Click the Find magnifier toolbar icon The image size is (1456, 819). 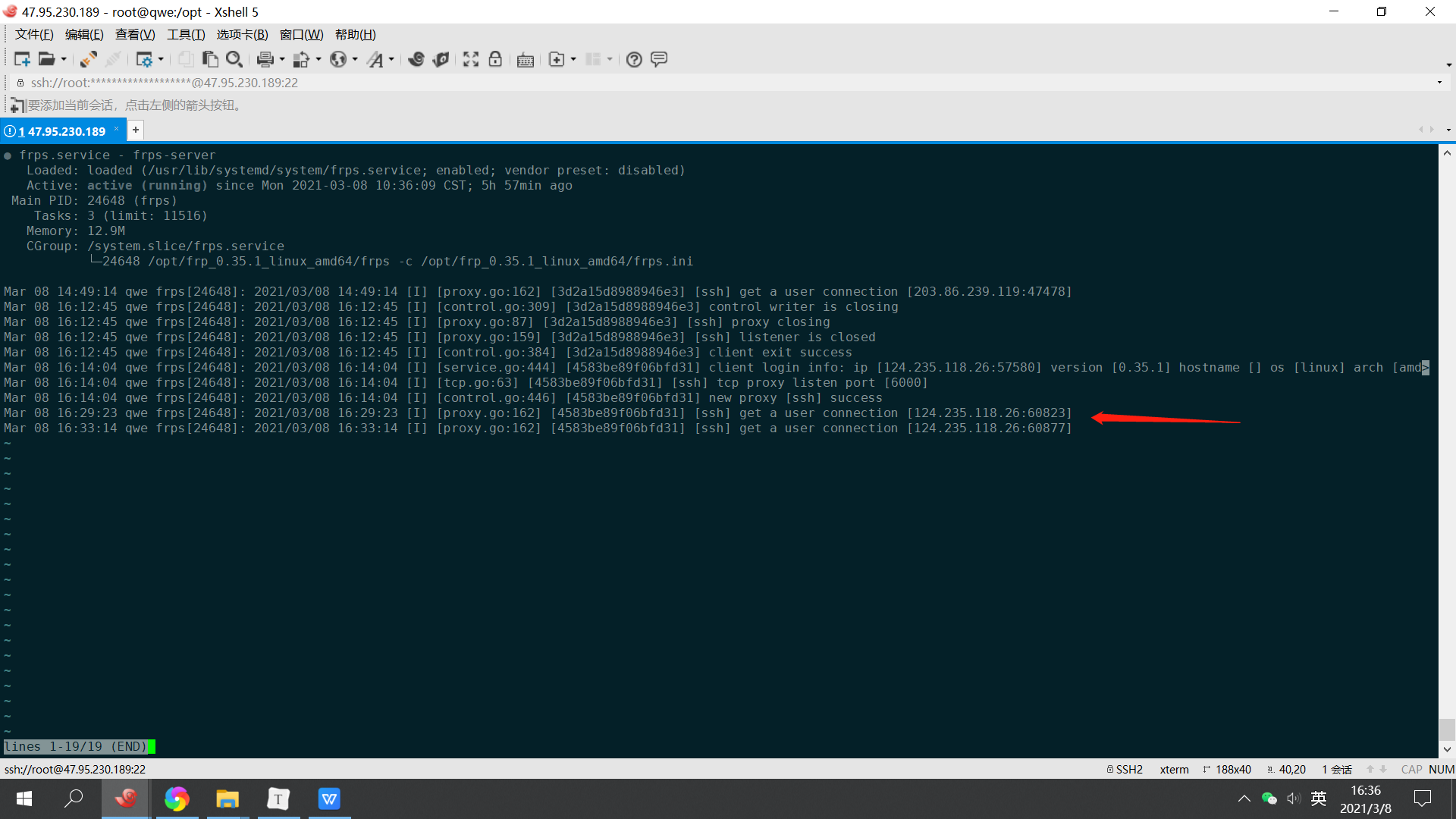234,59
